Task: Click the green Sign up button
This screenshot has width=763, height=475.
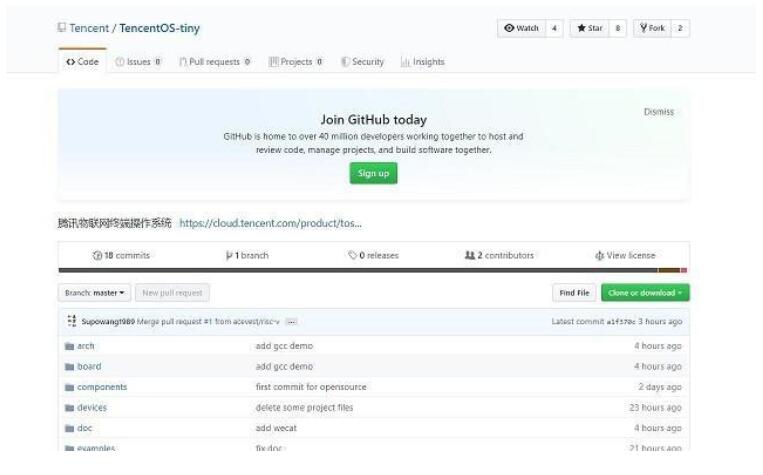Action: click(x=373, y=173)
